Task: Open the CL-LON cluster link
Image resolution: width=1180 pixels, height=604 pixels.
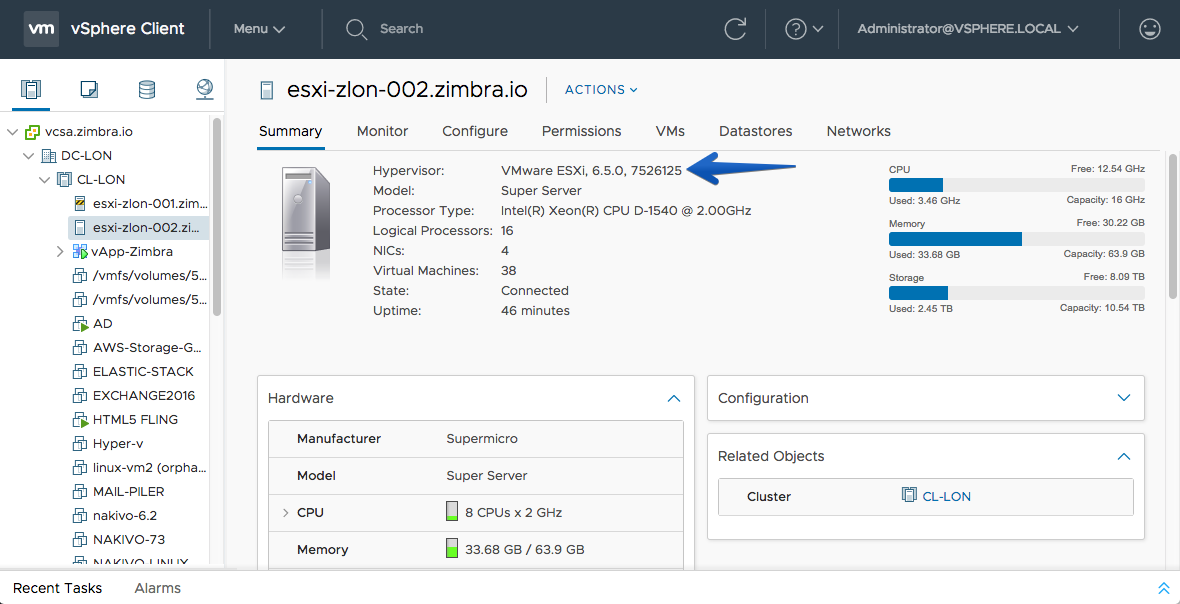Action: click(947, 496)
